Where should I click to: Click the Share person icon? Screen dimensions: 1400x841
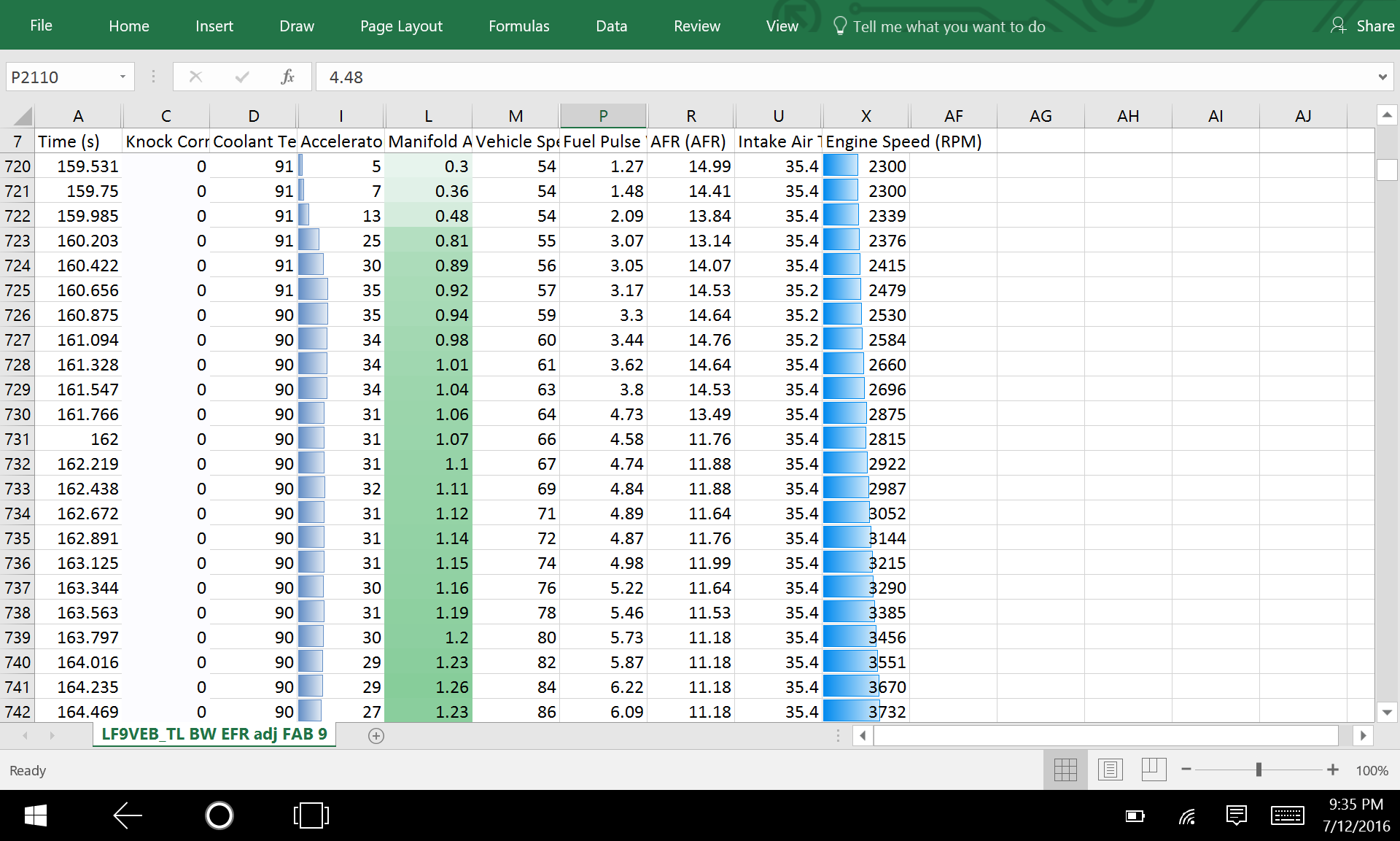click(1338, 26)
